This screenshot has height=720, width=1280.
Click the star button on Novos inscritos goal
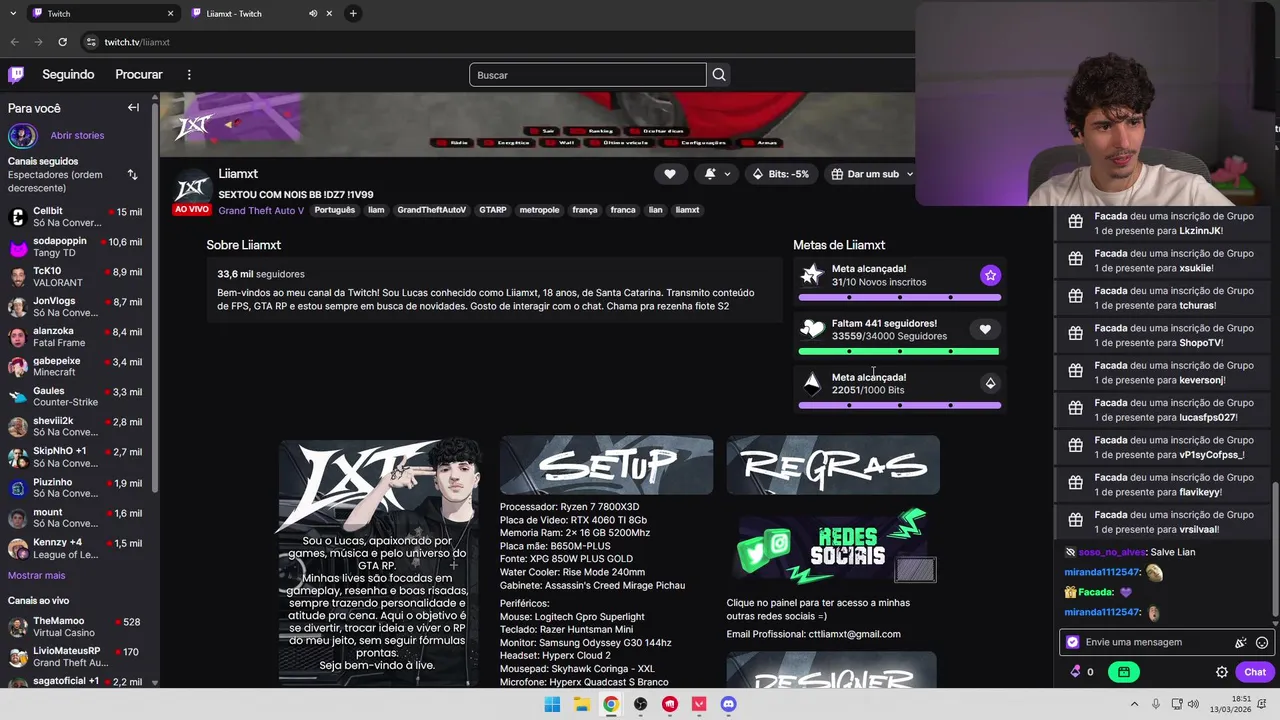click(x=990, y=275)
